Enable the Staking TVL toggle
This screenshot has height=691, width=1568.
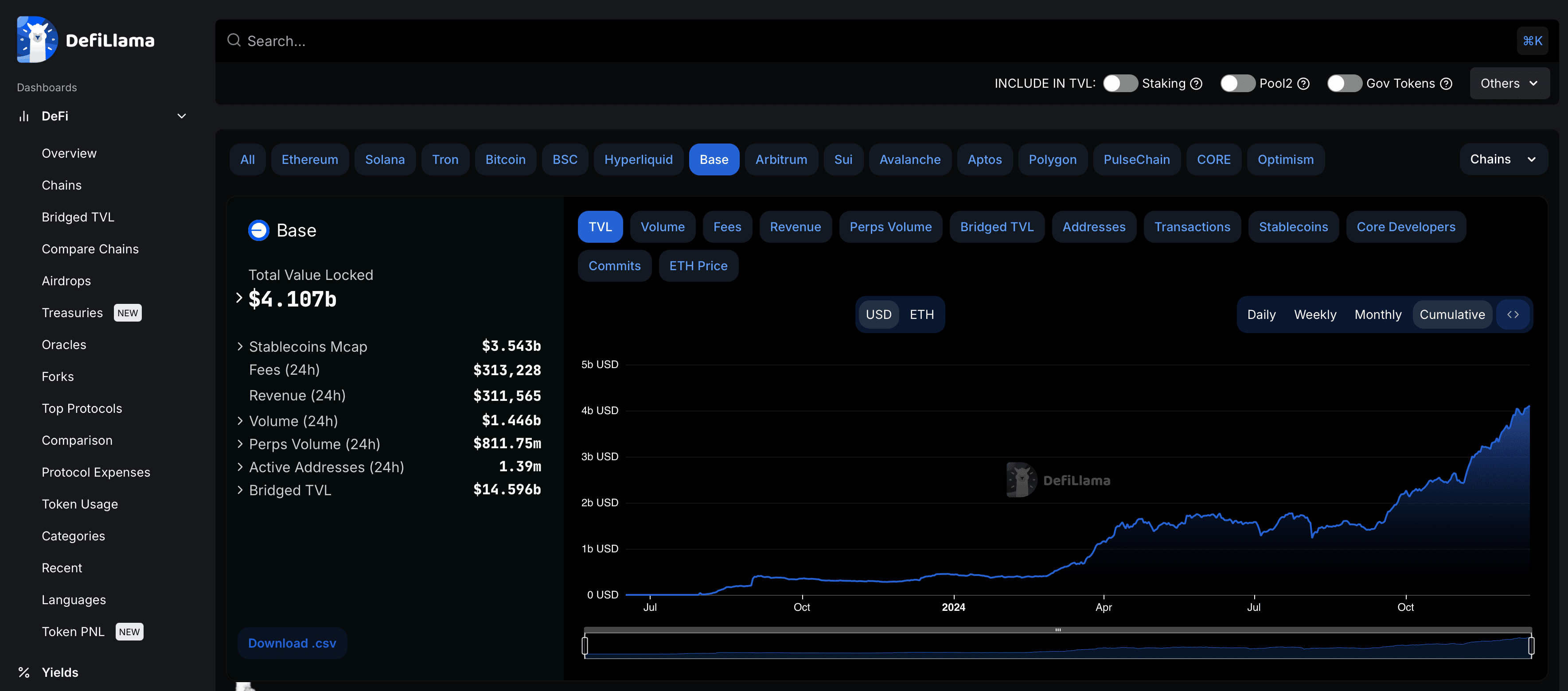[x=1120, y=83]
